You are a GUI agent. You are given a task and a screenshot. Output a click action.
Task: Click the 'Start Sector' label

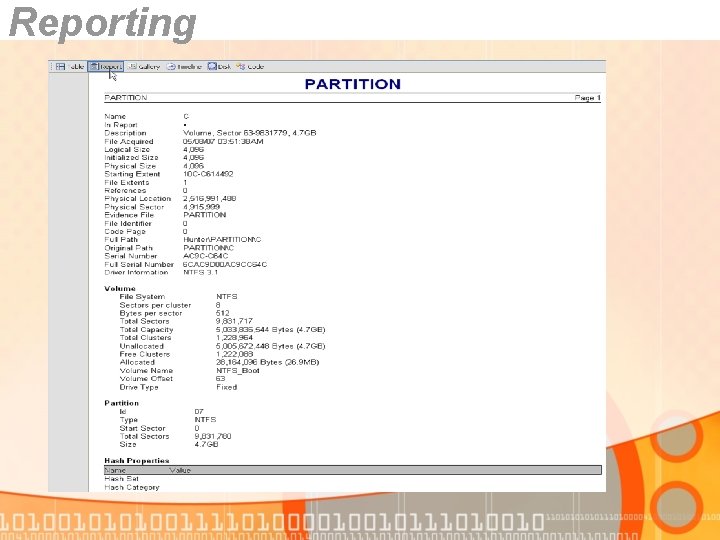pyautogui.click(x=142, y=428)
